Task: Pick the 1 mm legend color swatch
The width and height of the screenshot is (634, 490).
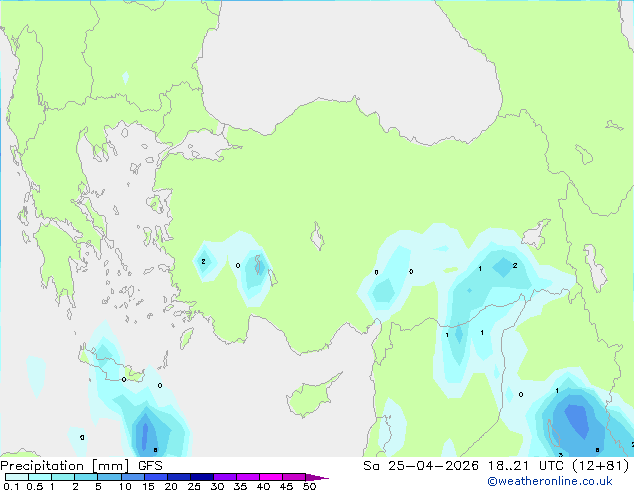Action: click(63, 477)
